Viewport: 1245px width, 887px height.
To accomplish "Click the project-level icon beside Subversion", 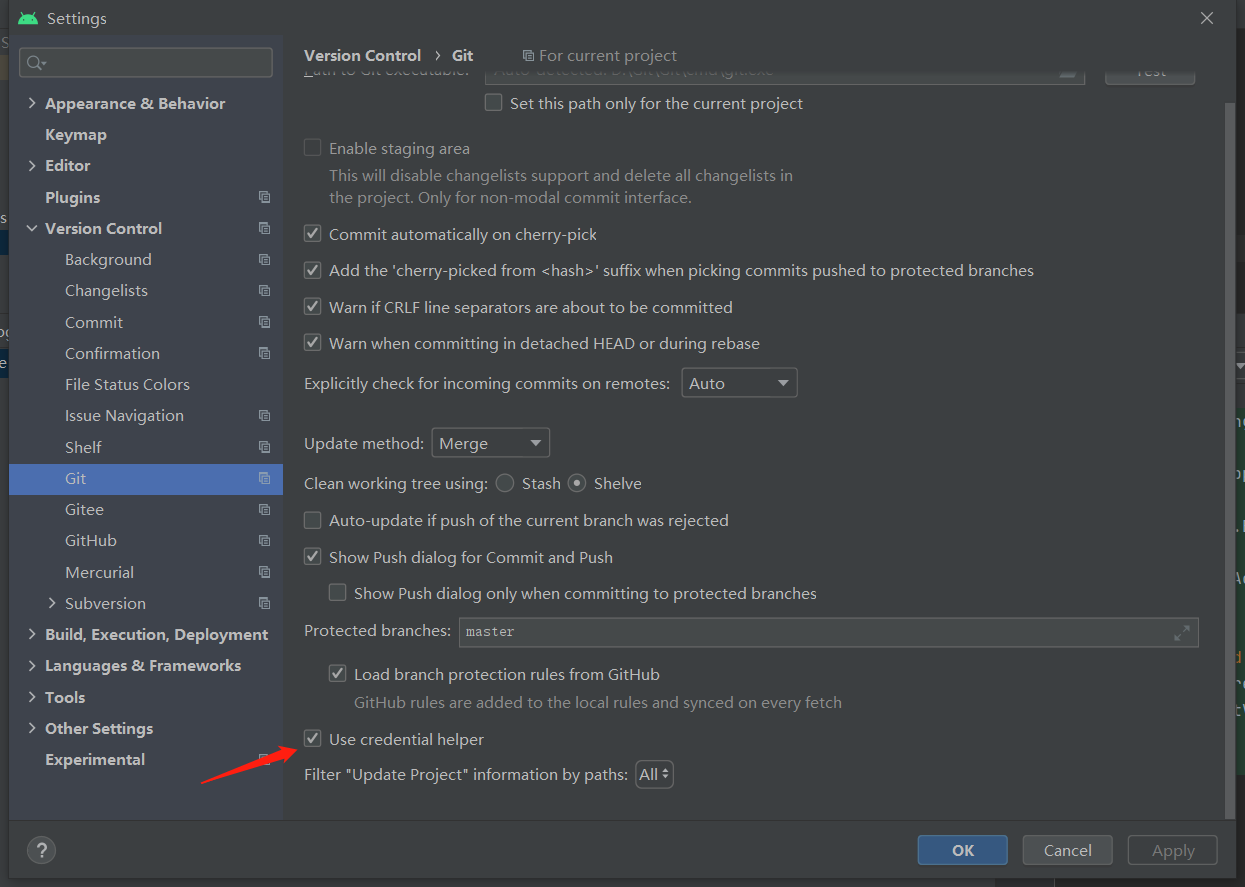I will coord(264,603).
